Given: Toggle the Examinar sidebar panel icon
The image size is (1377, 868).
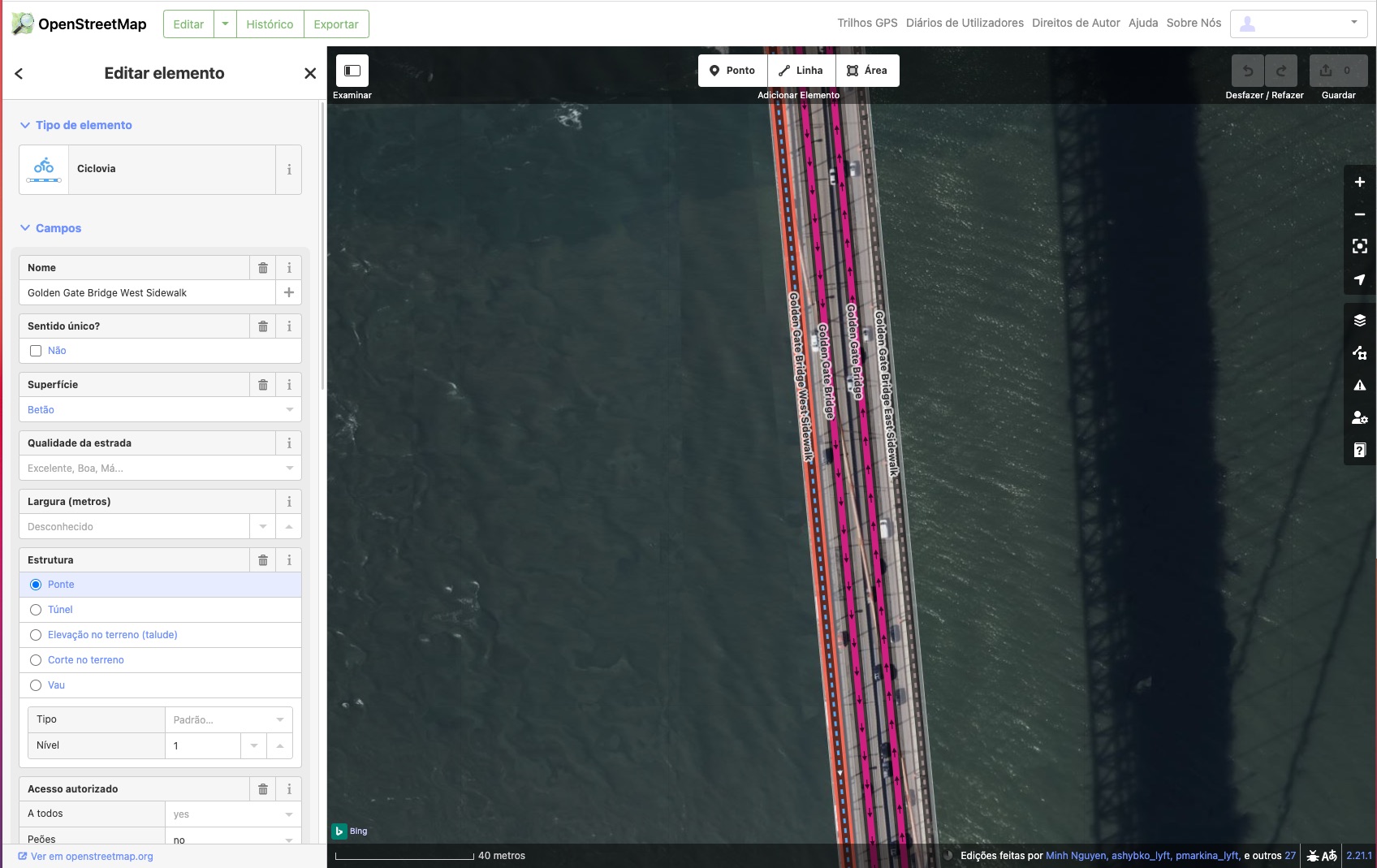Looking at the screenshot, I should pos(352,71).
